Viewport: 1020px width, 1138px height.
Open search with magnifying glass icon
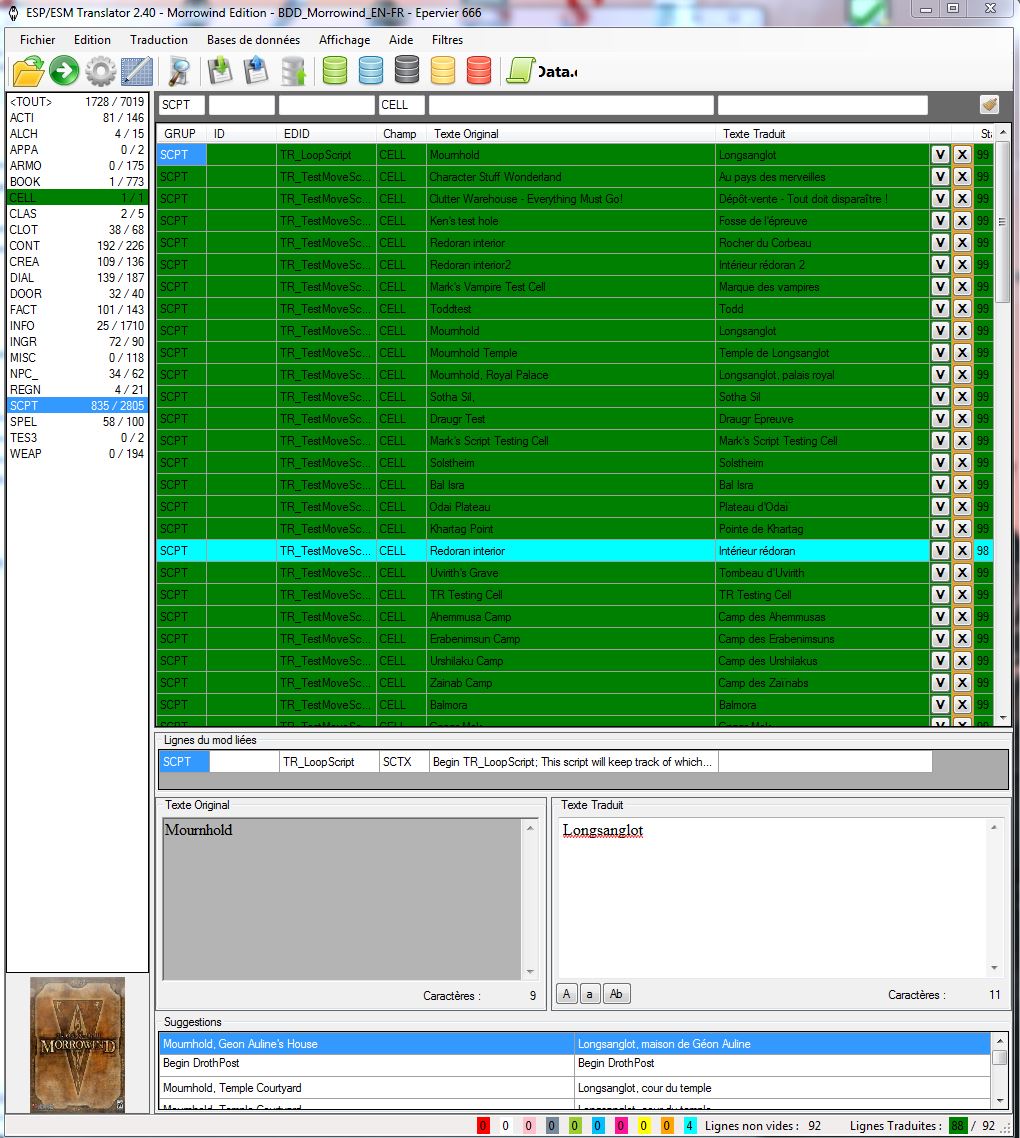click(x=179, y=71)
